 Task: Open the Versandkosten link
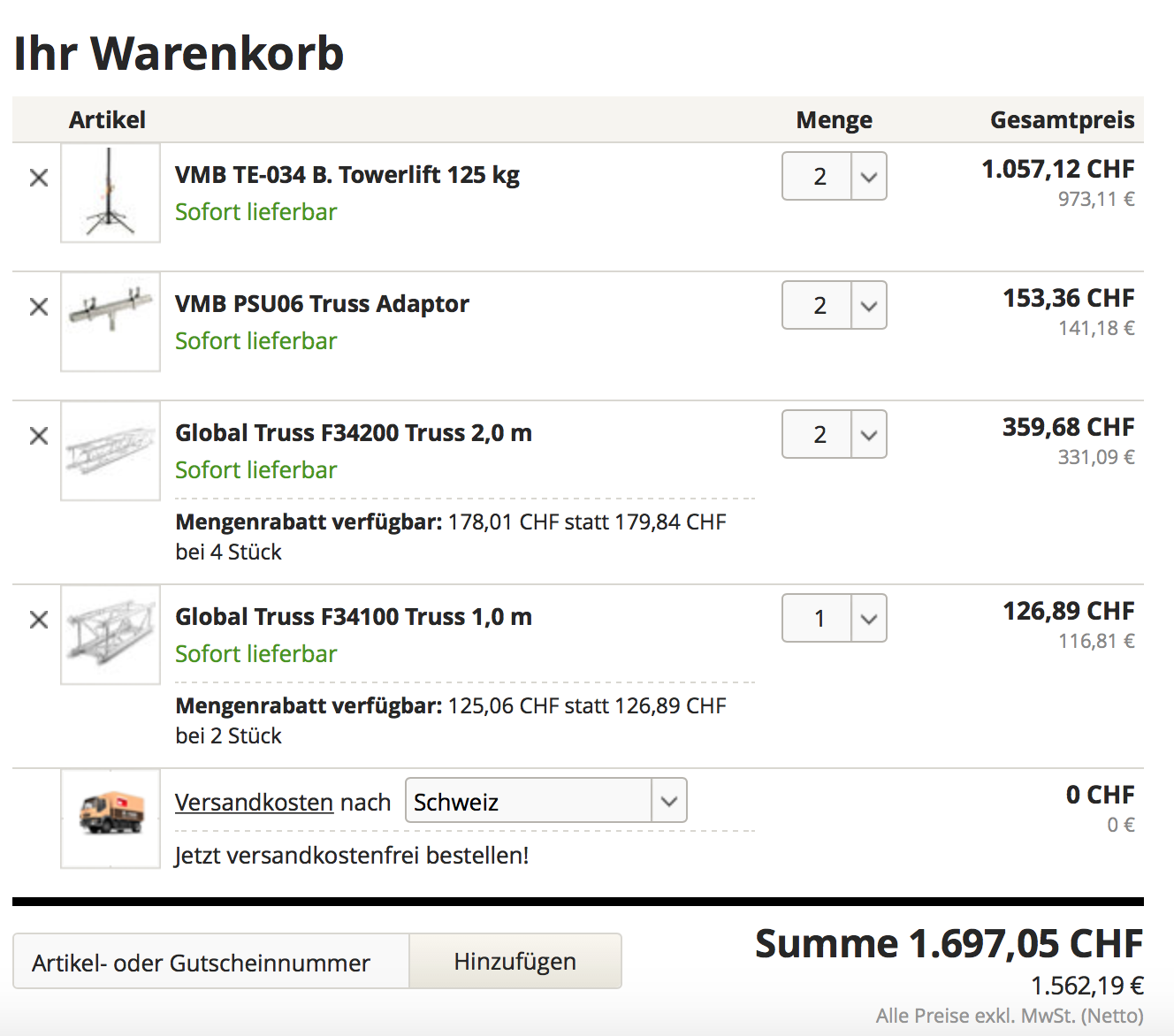[255, 802]
